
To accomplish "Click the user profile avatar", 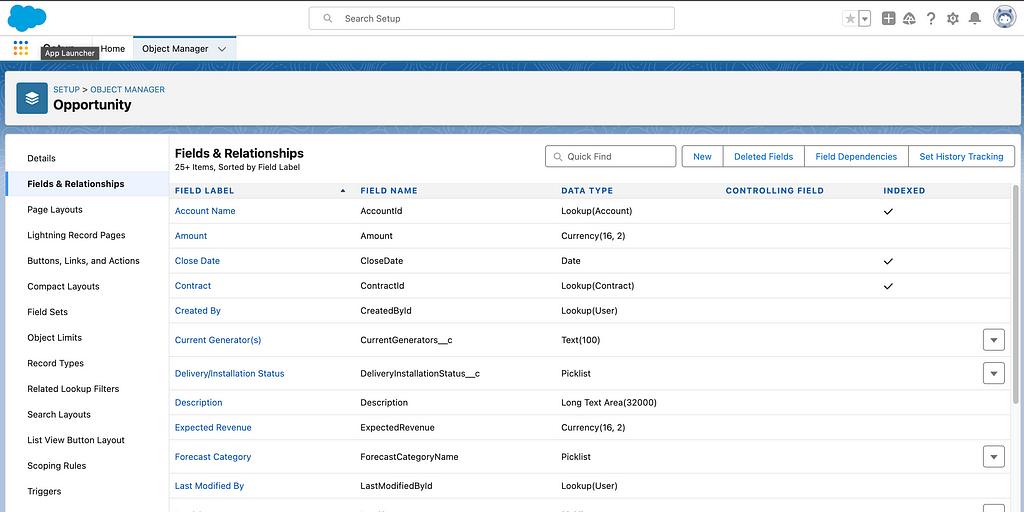I will click(1004, 18).
